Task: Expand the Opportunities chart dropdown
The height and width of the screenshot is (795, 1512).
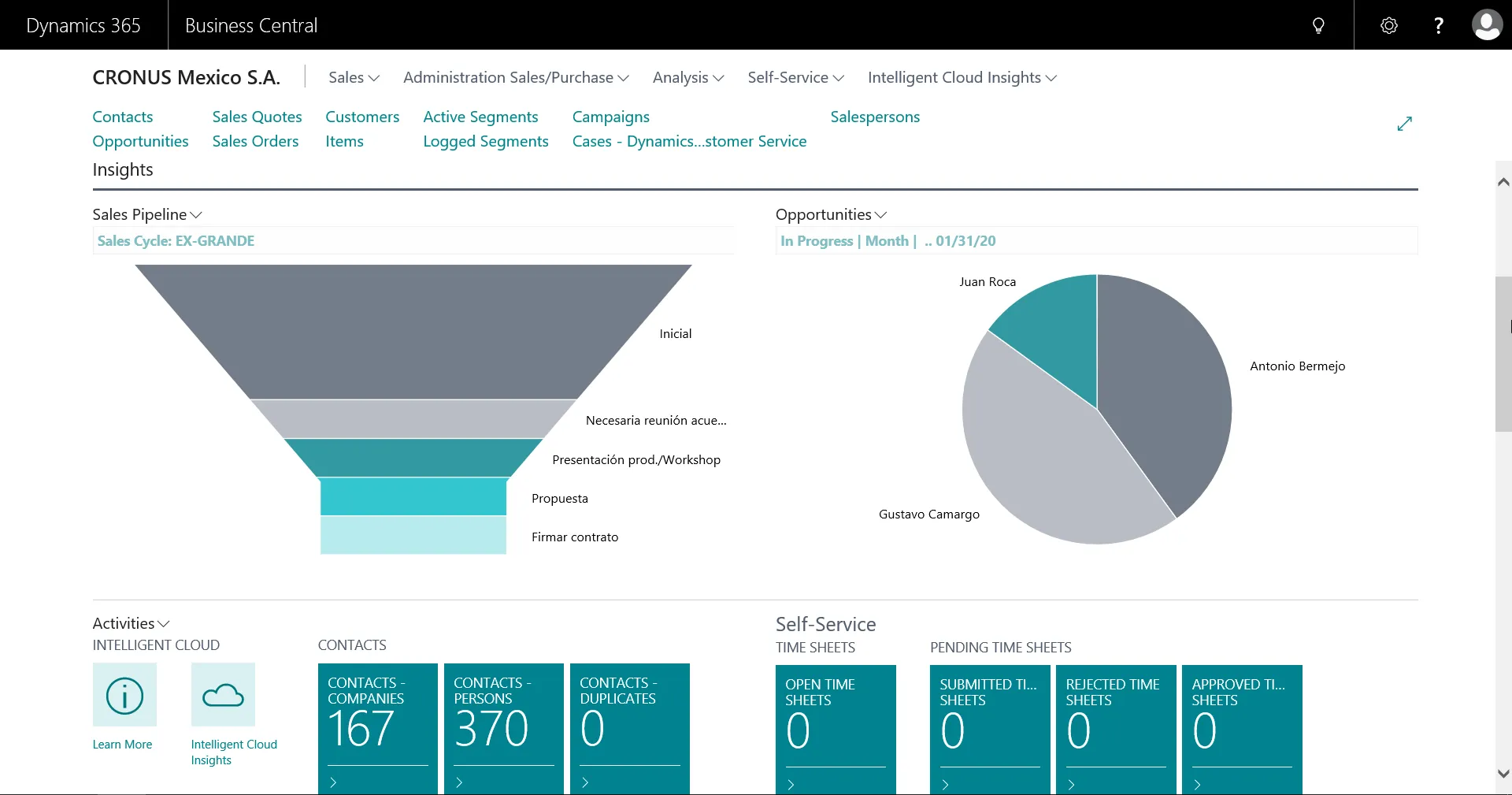Action: point(880,214)
